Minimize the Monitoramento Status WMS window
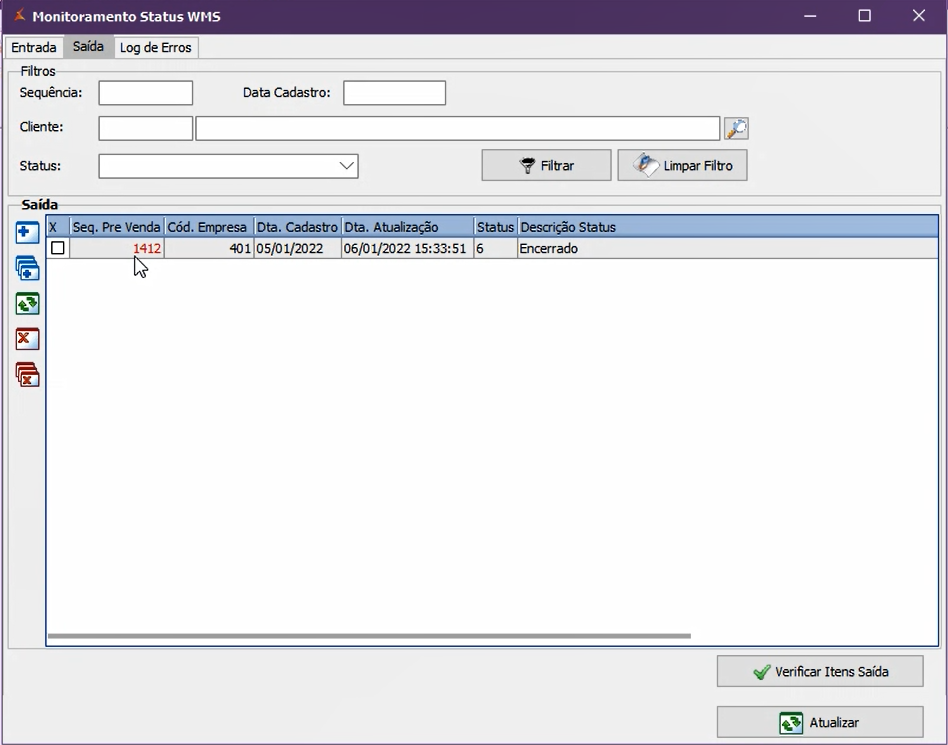Viewport: 948px width, 745px height. click(x=810, y=16)
